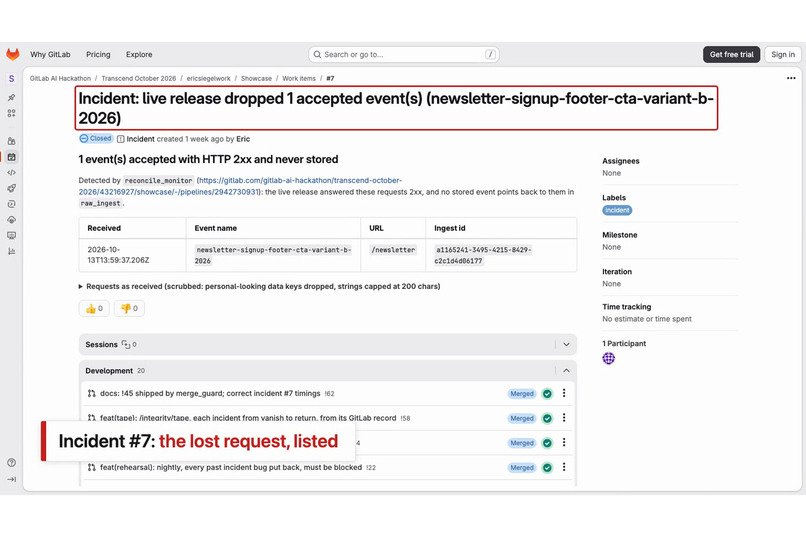Image resolution: width=806 pixels, height=537 pixels.
Task: Click the Get free trial button
Action: 731,54
